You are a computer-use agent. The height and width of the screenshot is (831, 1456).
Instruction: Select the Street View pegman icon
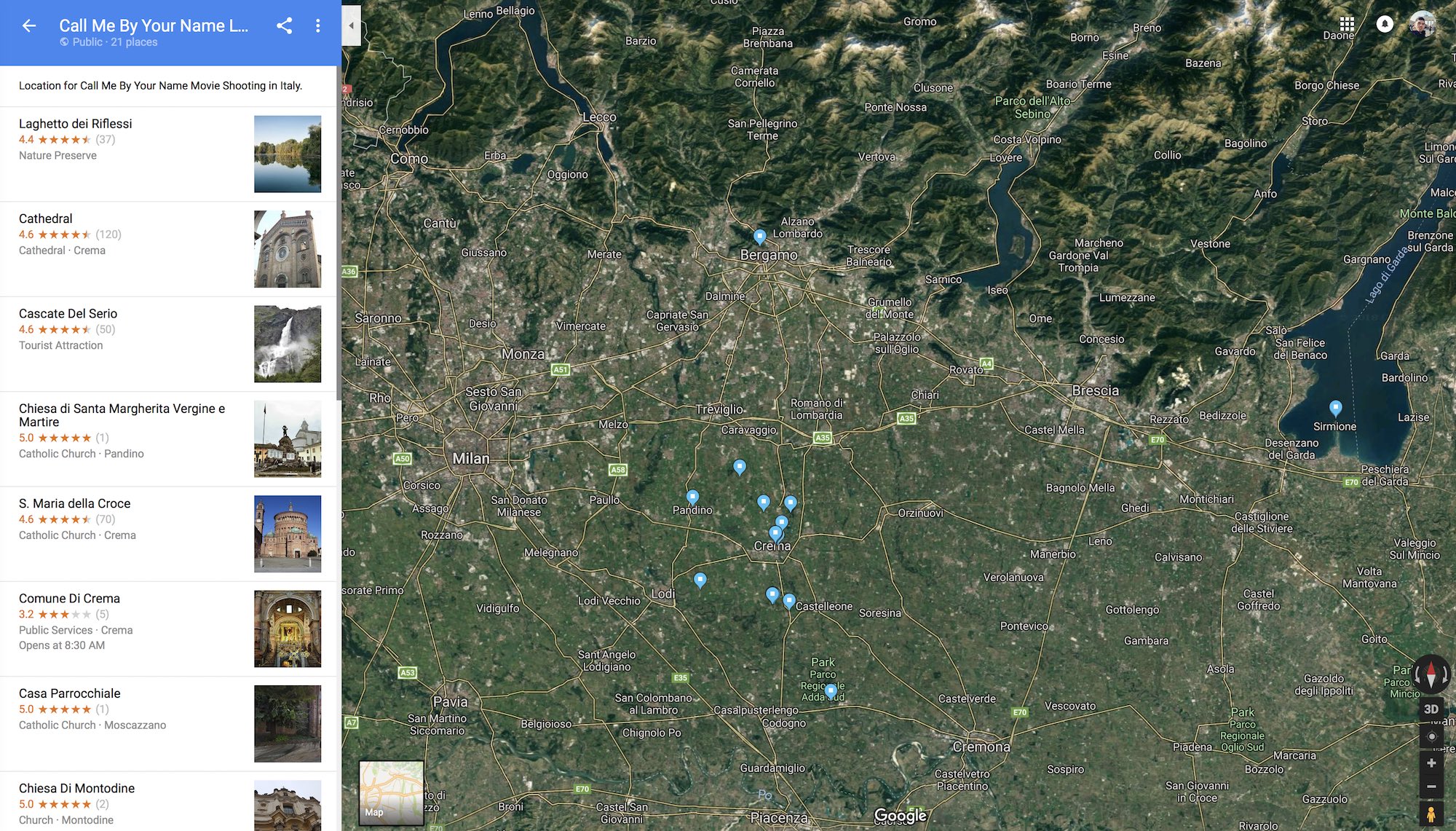pos(1431,814)
